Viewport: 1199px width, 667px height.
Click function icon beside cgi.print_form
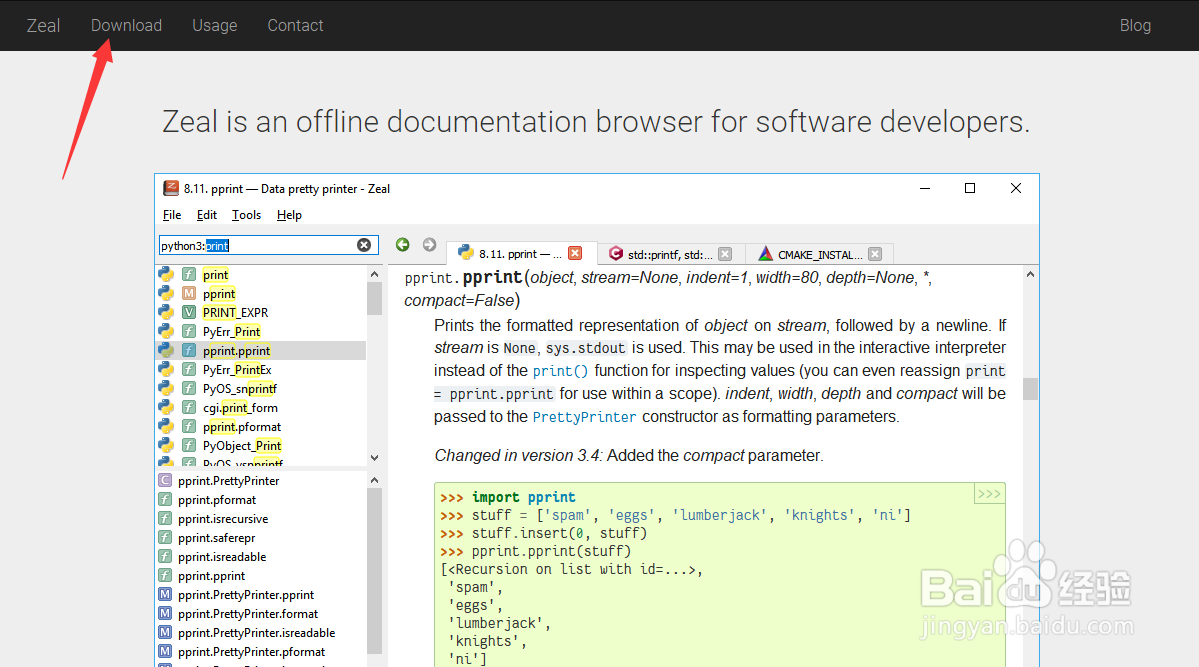point(189,407)
